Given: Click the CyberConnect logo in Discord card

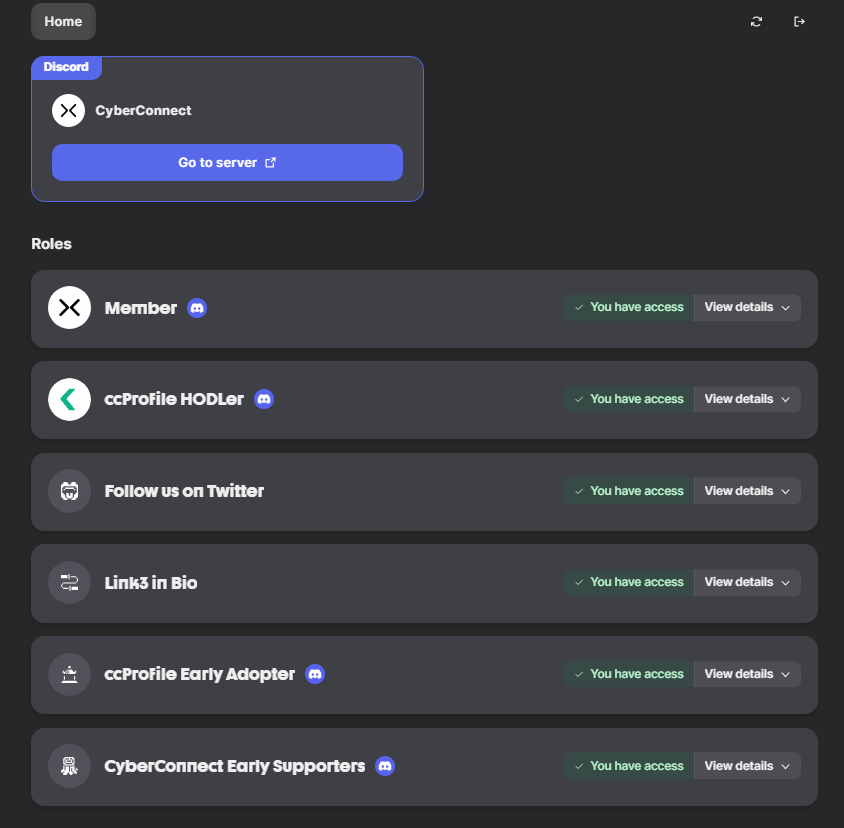Looking at the screenshot, I should 68,110.
